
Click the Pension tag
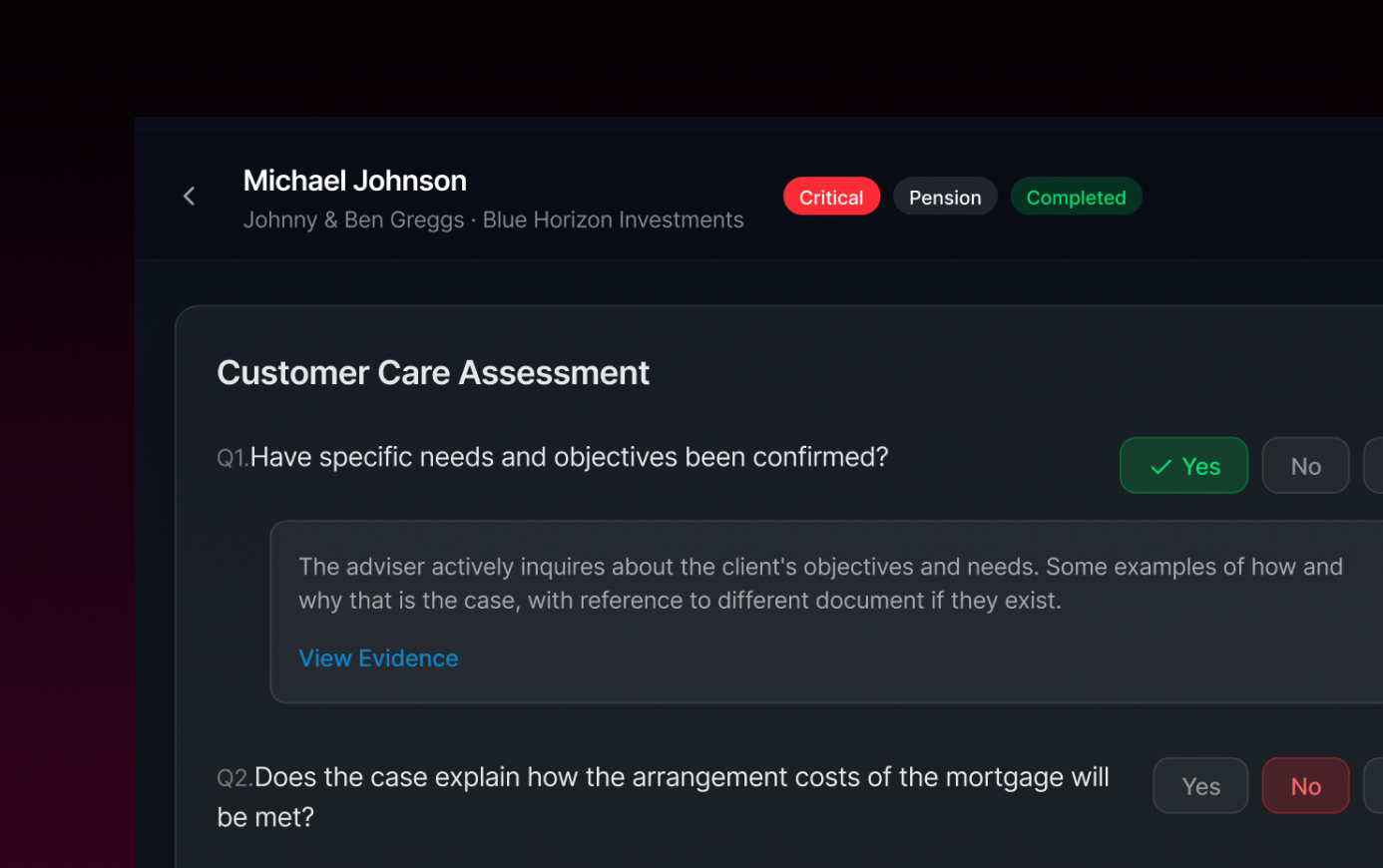tap(945, 197)
